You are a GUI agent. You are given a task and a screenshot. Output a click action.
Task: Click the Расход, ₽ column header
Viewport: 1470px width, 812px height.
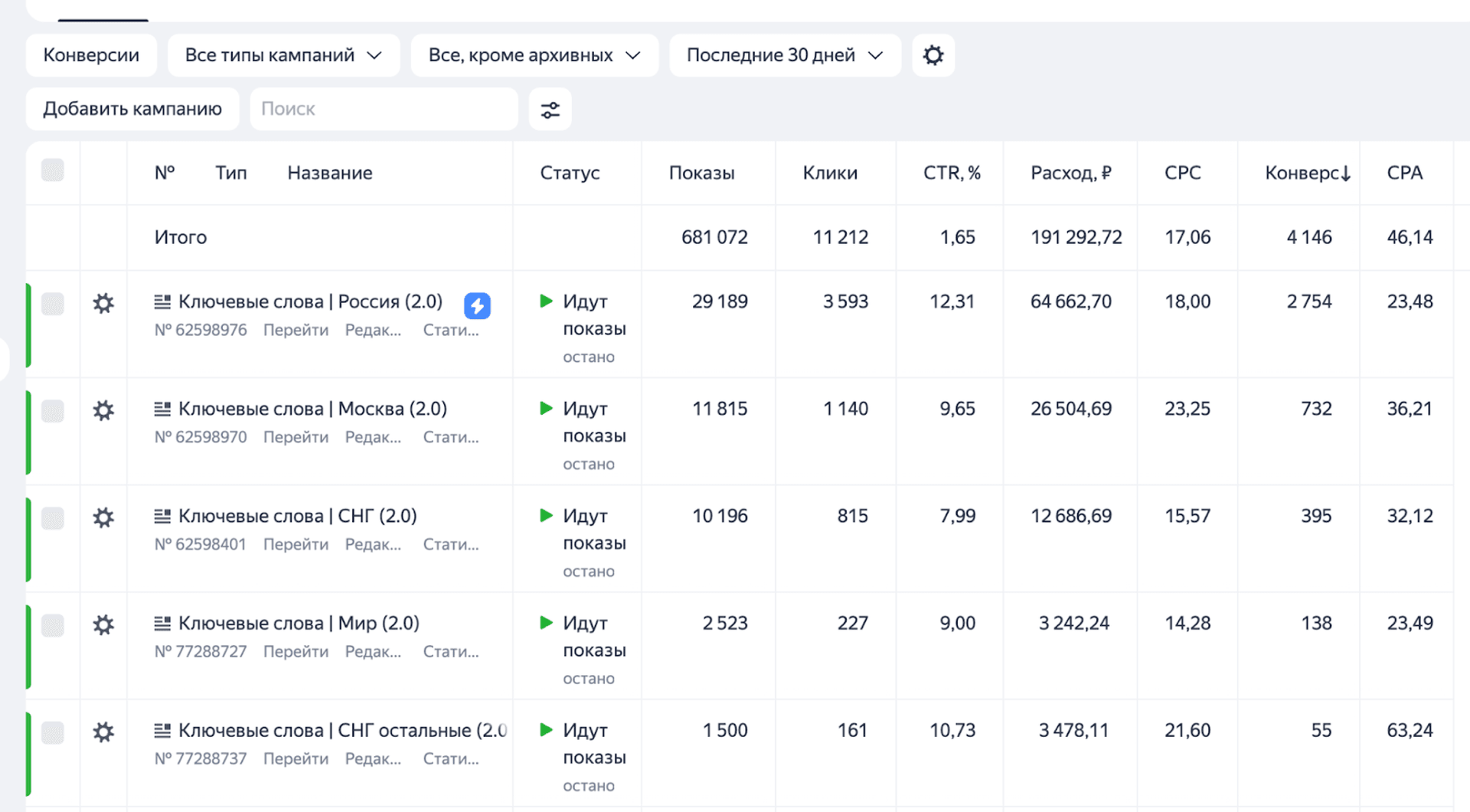[x=1070, y=173]
